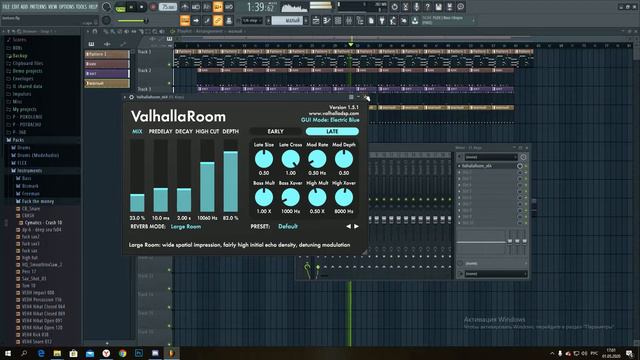Toggle the multilink chain icon
The height and width of the screenshot is (360, 640).
pyautogui.click(x=218, y=20)
